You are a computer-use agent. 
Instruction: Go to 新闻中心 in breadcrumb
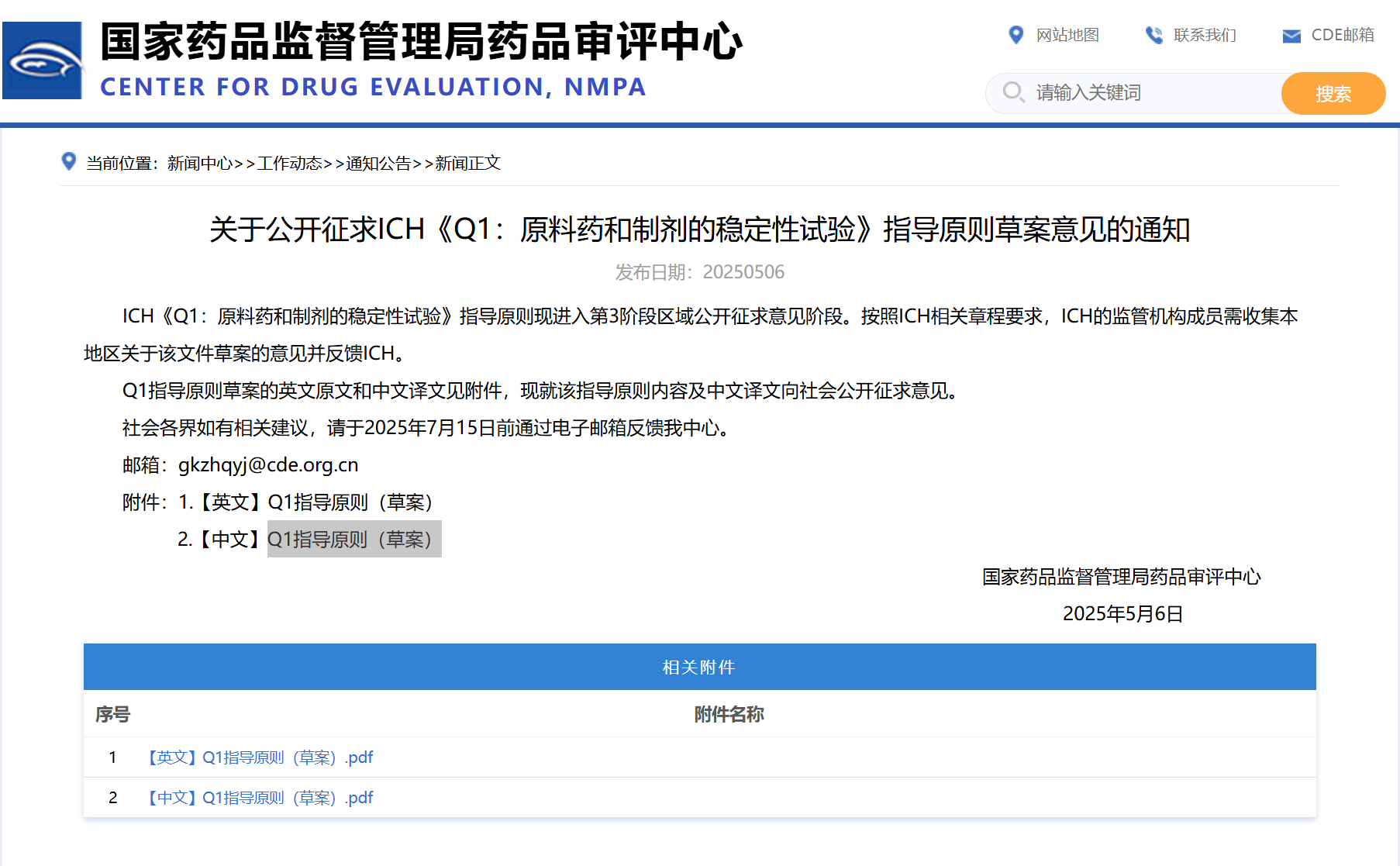tap(200, 163)
